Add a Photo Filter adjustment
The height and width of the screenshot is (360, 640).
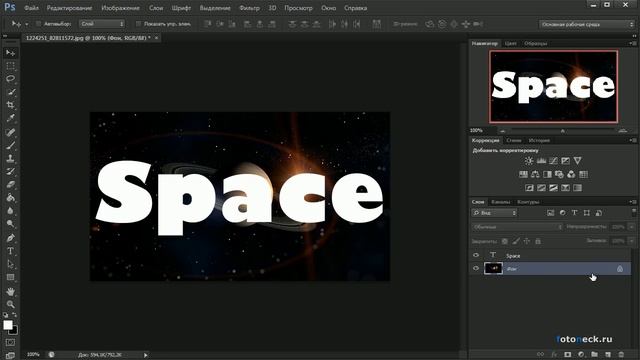point(559,174)
